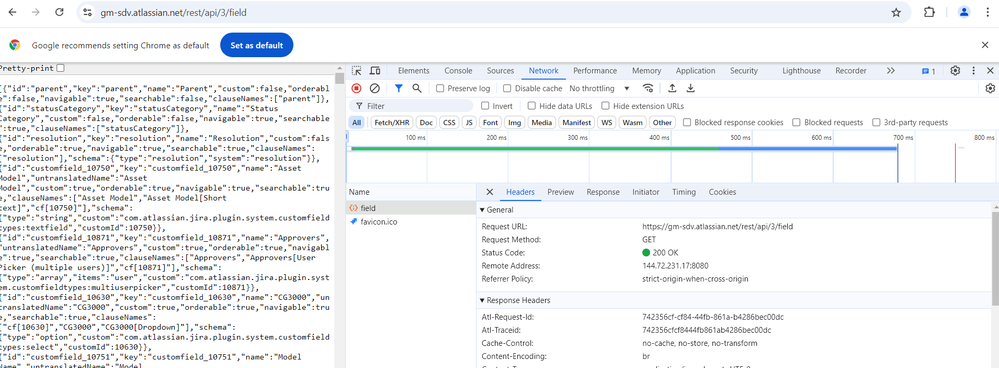The image size is (999, 368).
Task: Switch to the Console tab
Action: coord(458,71)
